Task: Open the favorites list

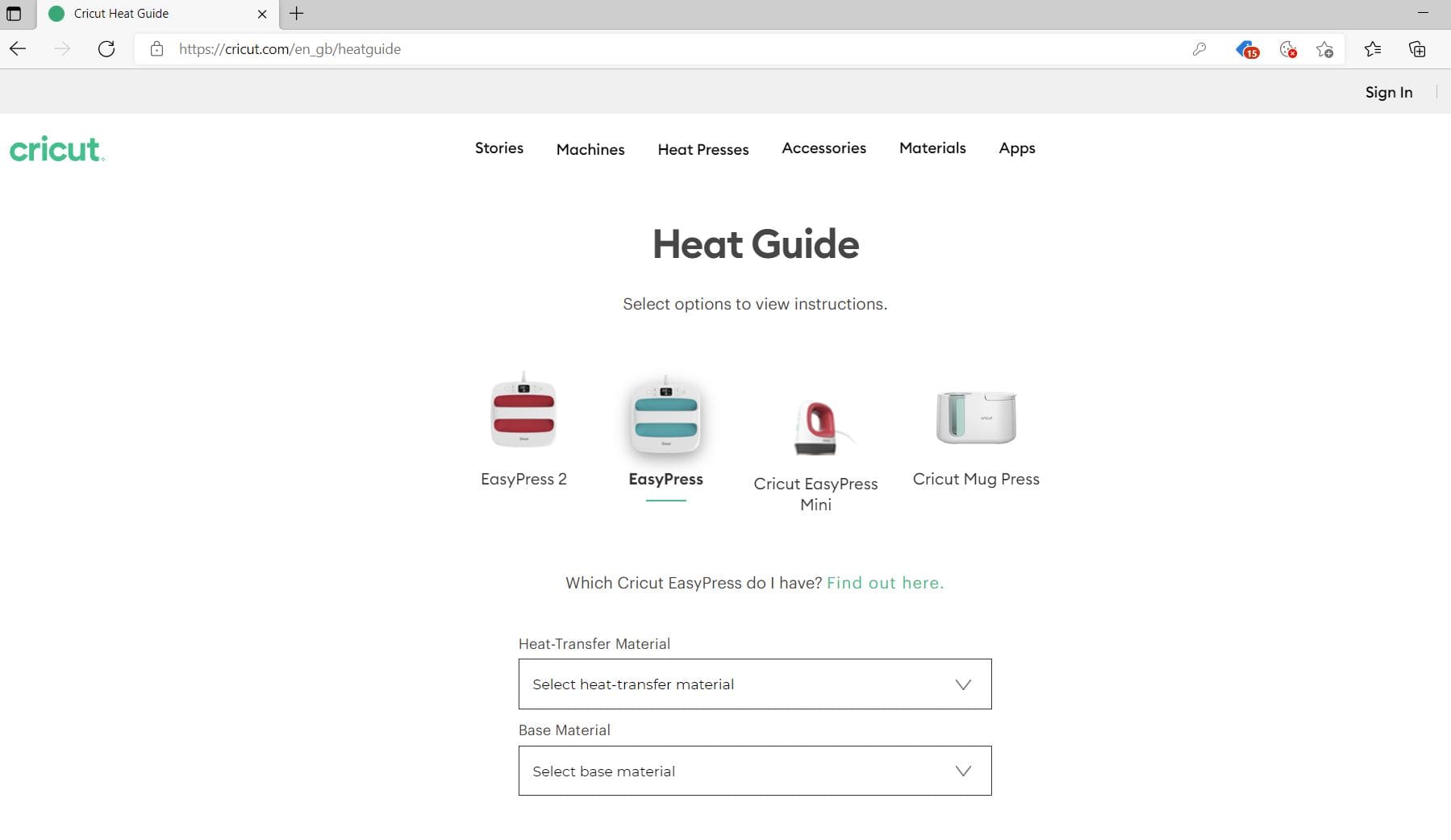Action: [x=1373, y=49]
